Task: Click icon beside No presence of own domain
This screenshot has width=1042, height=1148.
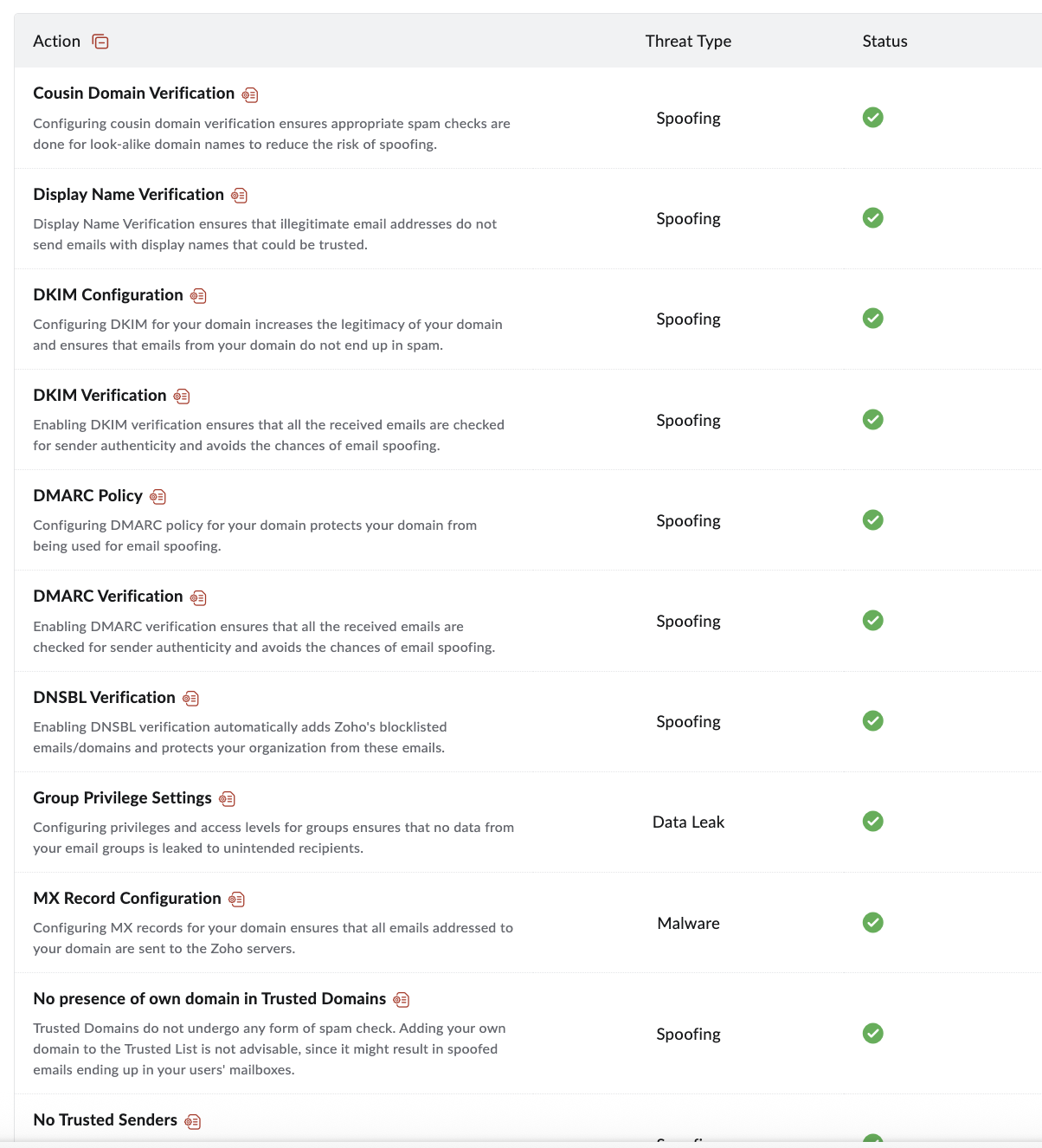Action: (x=402, y=1000)
